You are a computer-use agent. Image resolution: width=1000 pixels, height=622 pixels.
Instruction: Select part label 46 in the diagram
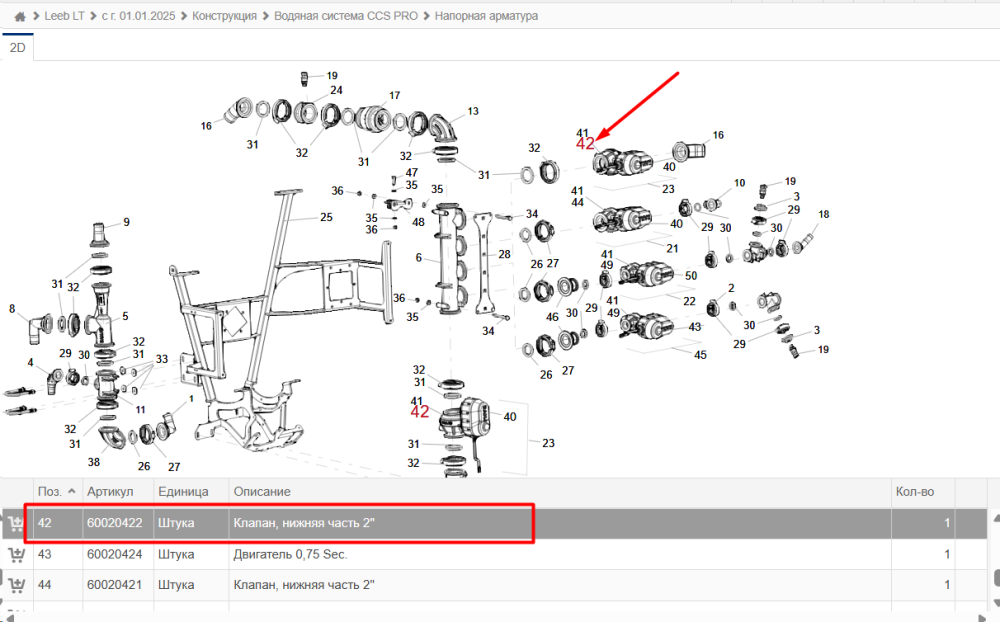click(x=552, y=317)
